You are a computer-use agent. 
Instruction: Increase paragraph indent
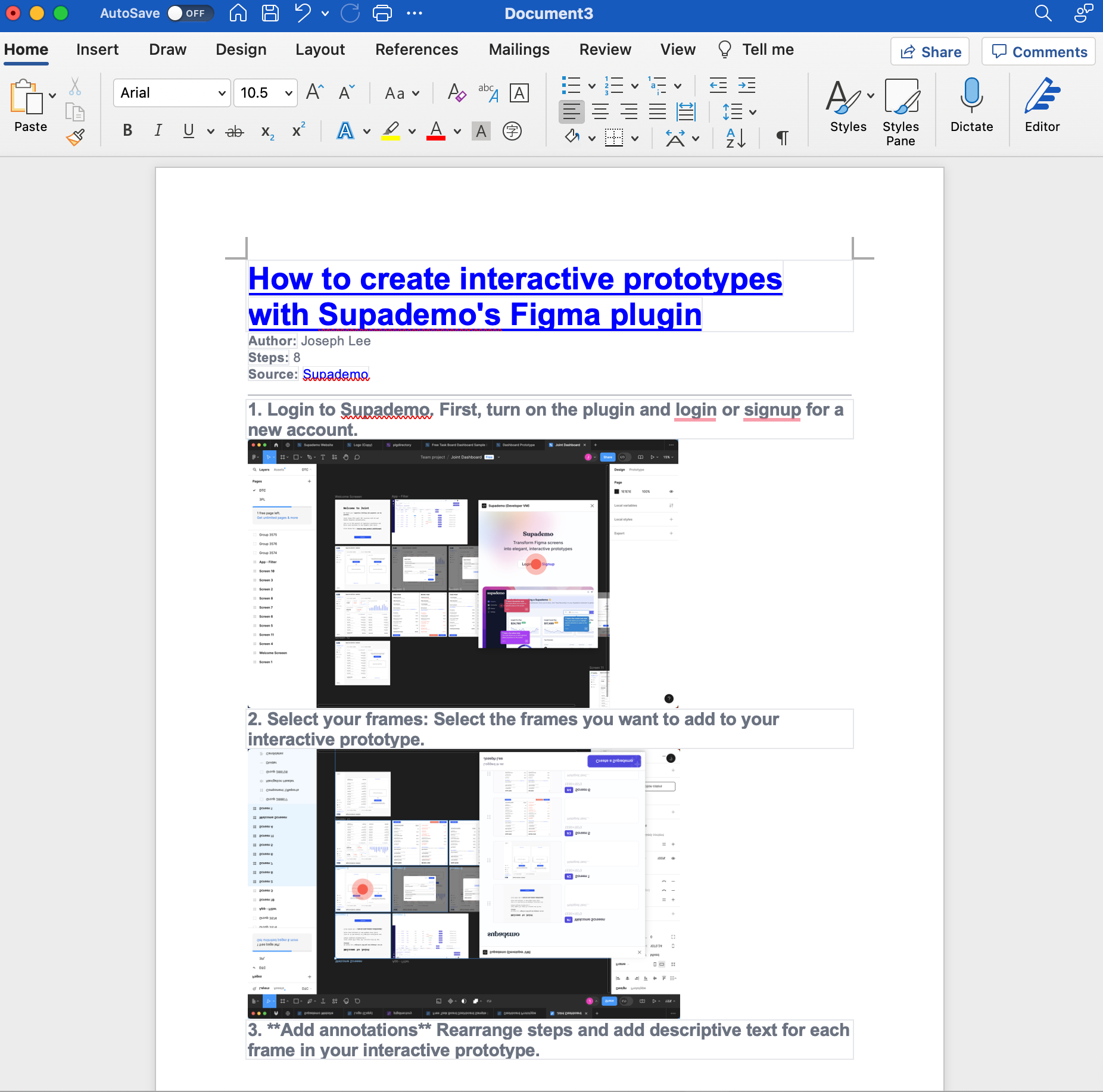pyautogui.click(x=747, y=86)
